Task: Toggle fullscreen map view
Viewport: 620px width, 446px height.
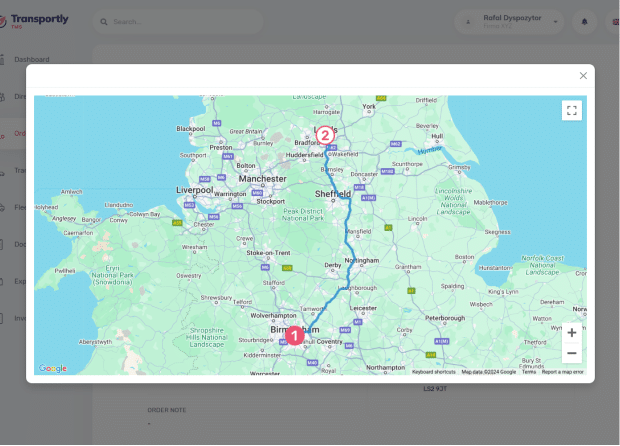Action: tap(571, 110)
